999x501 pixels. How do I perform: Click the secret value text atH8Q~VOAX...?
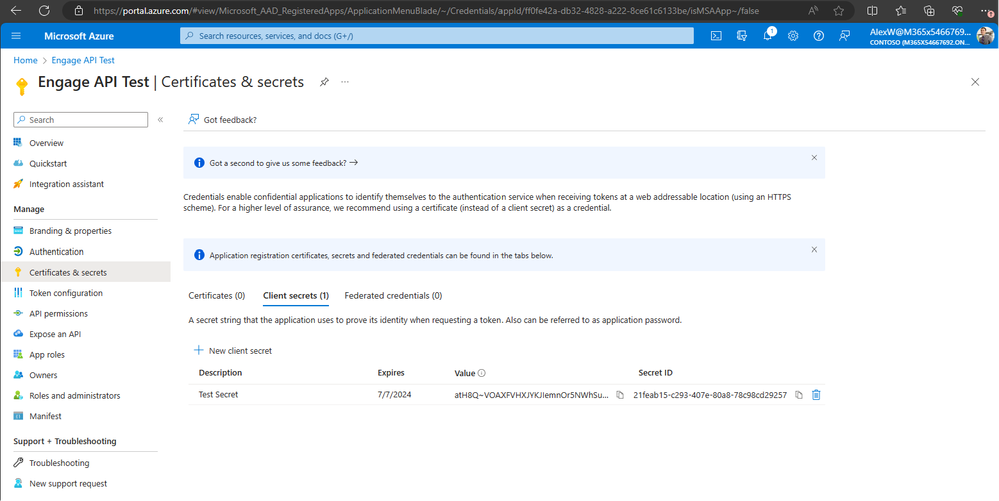coord(531,395)
